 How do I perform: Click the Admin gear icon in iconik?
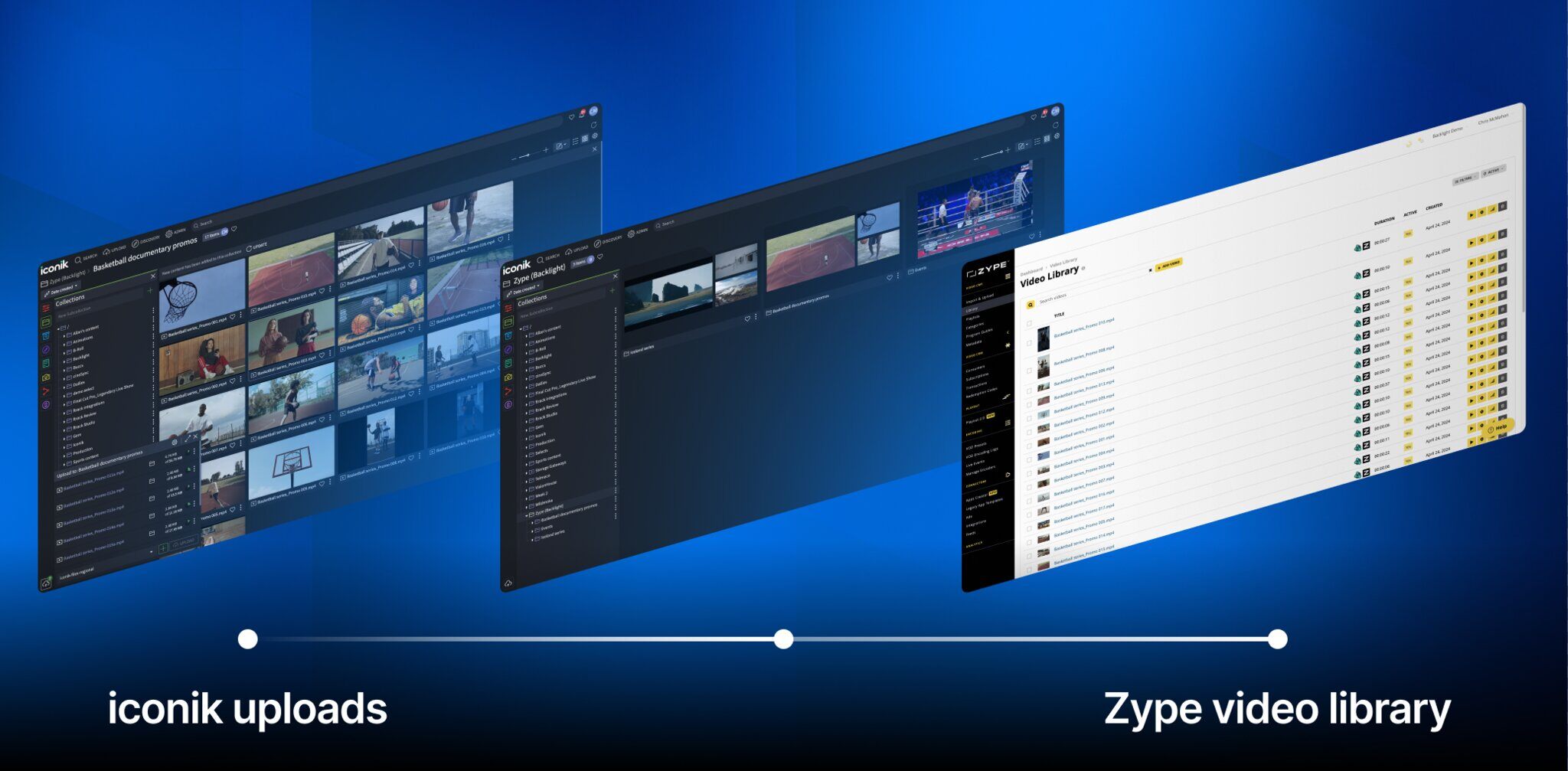(168, 234)
